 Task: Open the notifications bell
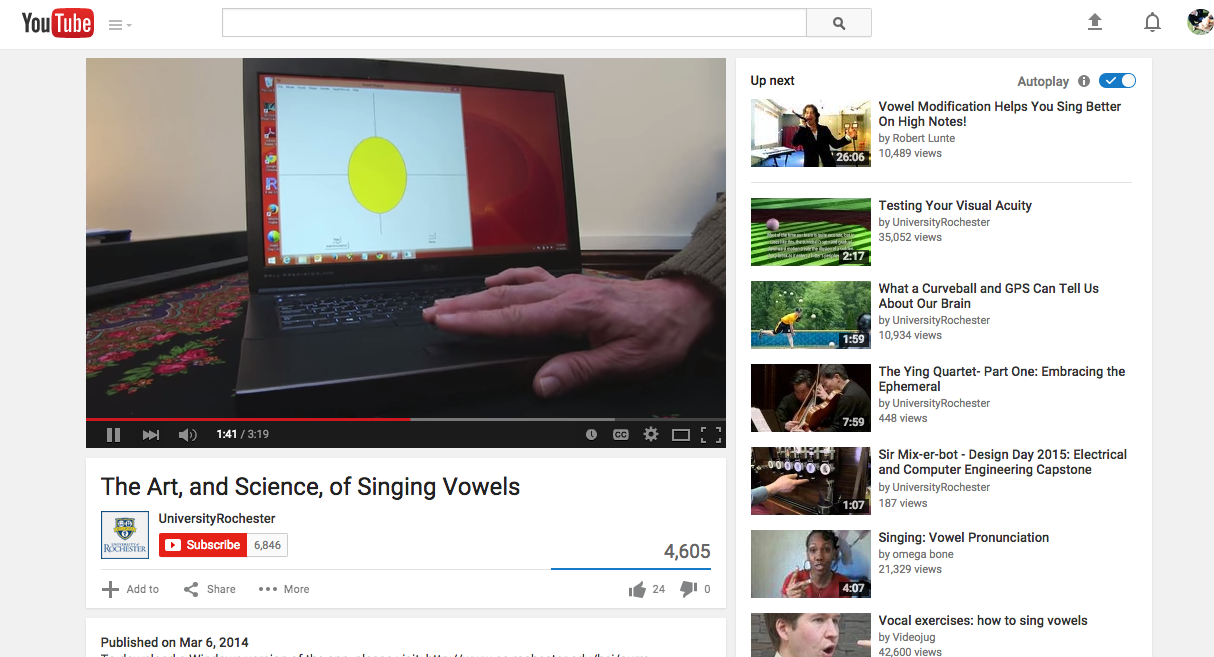(1152, 22)
